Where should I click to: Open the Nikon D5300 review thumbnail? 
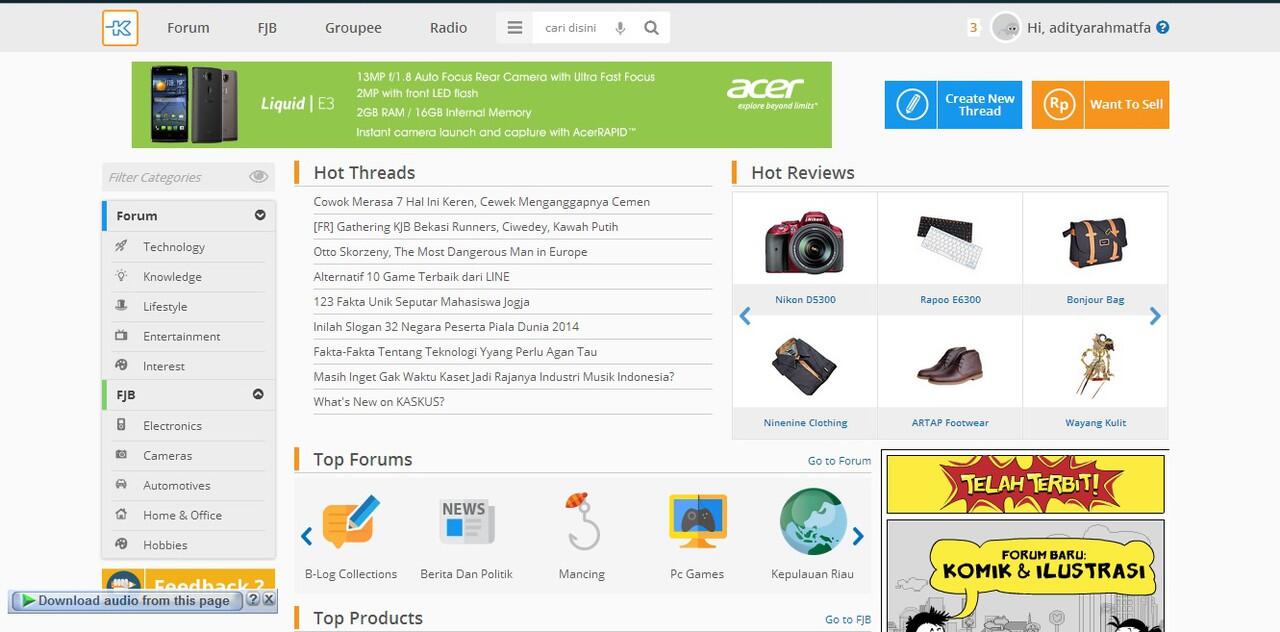tap(805, 243)
